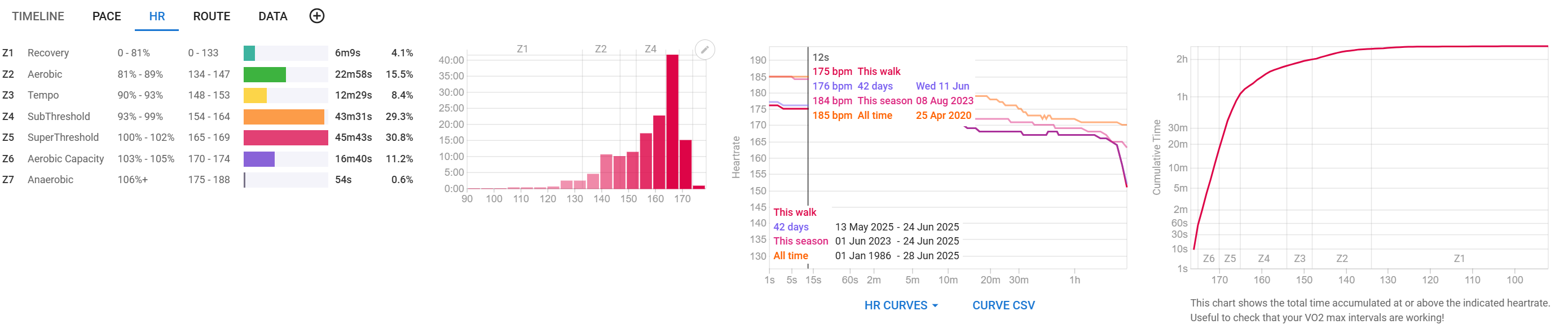Click the Z5 SuperThreshold pink bar
The height and width of the screenshot is (333, 1568).
(285, 138)
